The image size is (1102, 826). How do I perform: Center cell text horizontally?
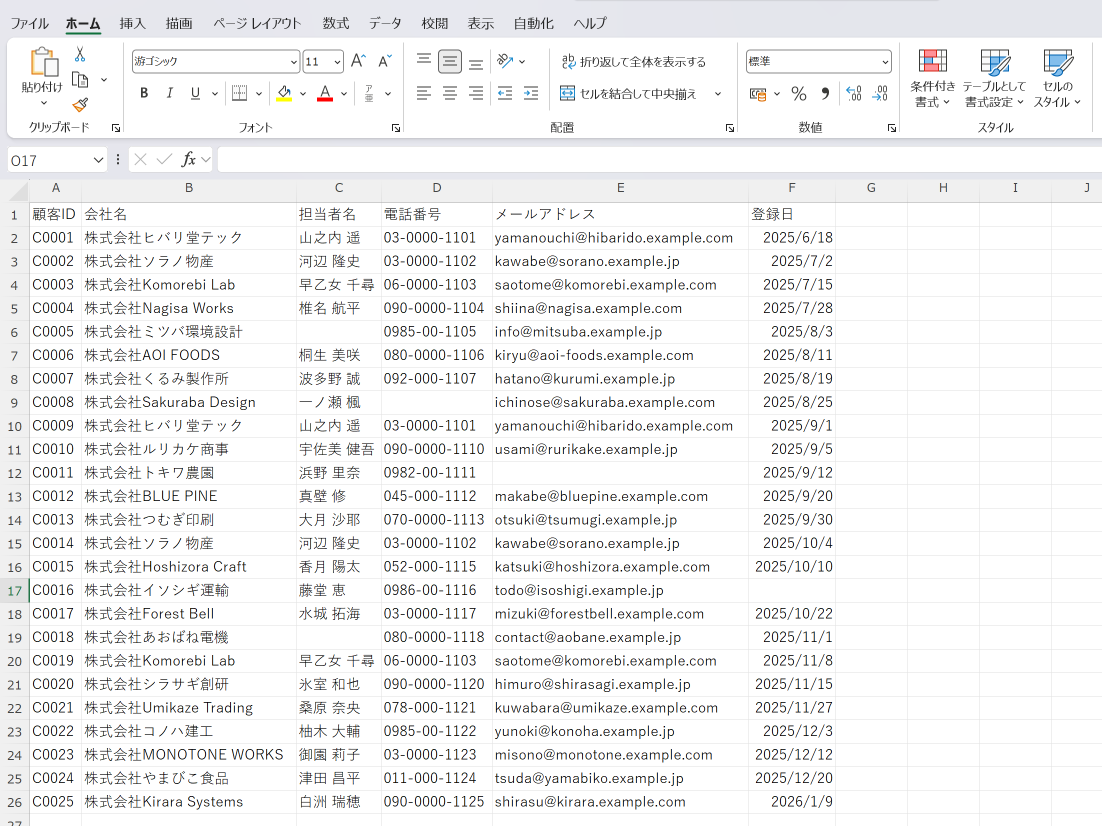coord(450,93)
